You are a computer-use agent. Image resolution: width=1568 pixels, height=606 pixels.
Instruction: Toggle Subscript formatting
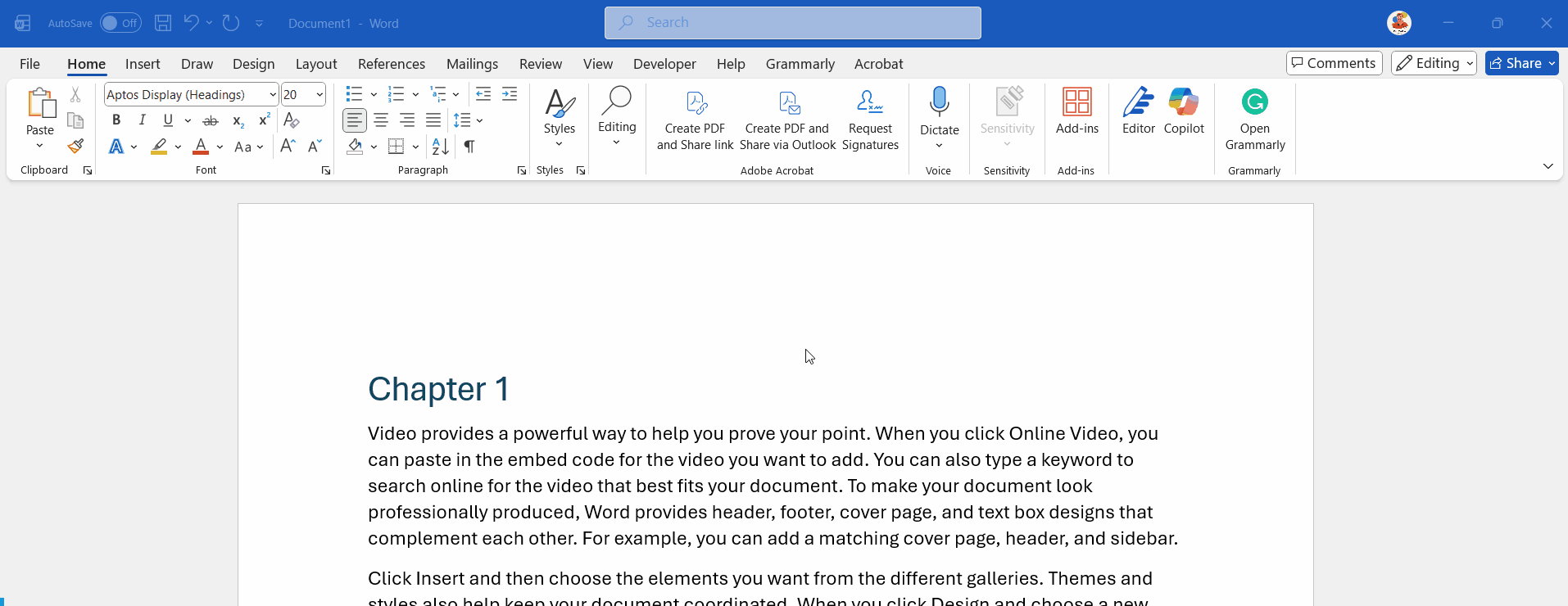coord(238,120)
